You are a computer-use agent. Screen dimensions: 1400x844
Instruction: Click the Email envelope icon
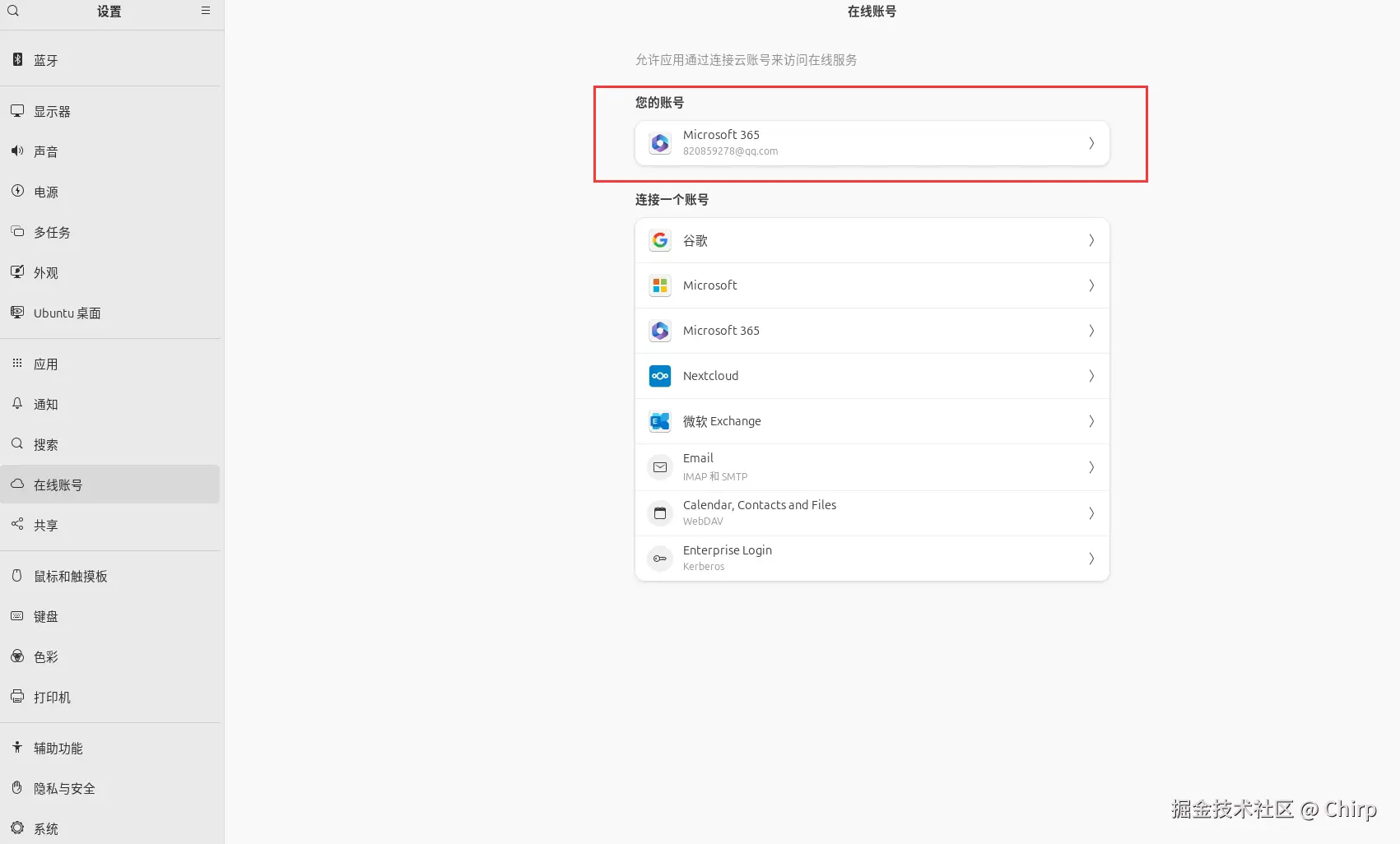tap(660, 467)
